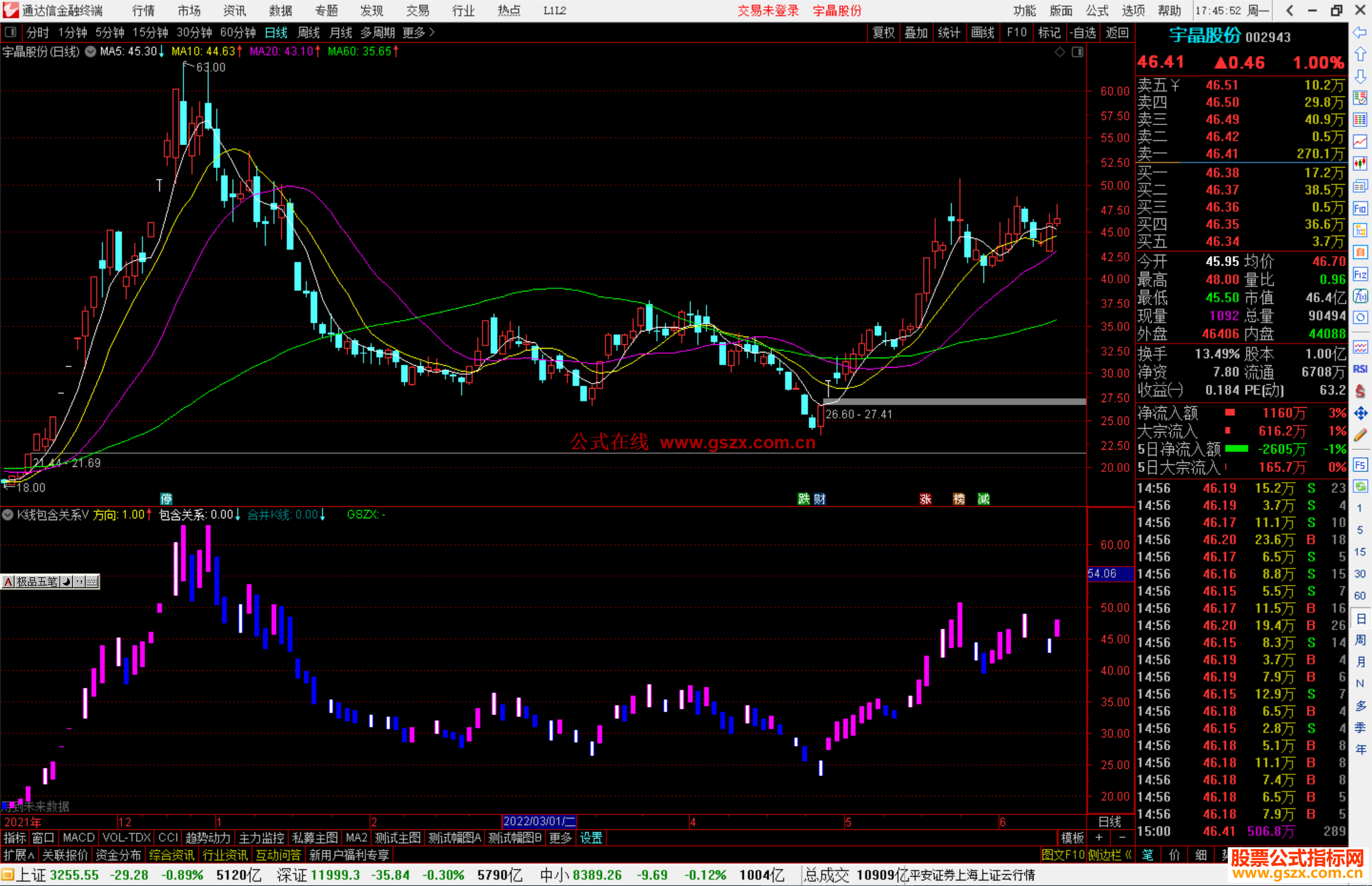This screenshot has height=886, width=1372.
Task: Click the round settings icon beside 宇晶股份(日线)
Action: point(90,51)
